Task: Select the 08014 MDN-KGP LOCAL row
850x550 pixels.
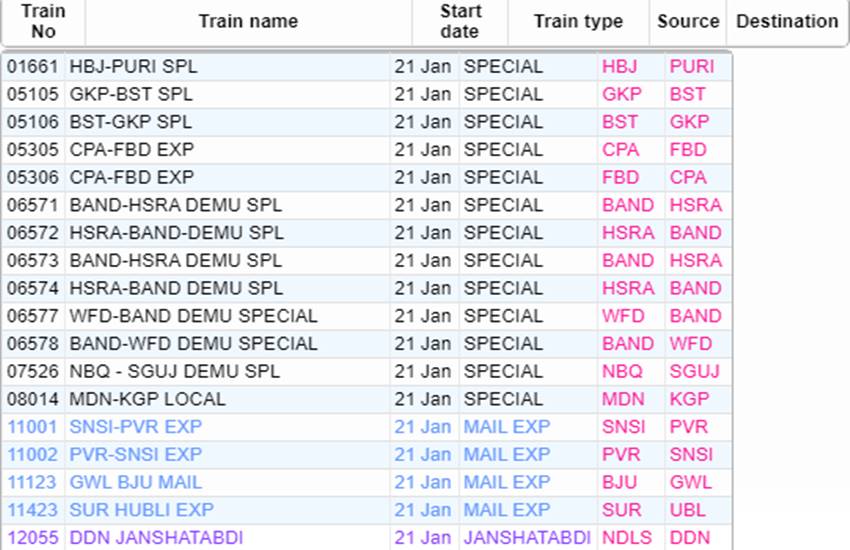Action: click(x=366, y=399)
